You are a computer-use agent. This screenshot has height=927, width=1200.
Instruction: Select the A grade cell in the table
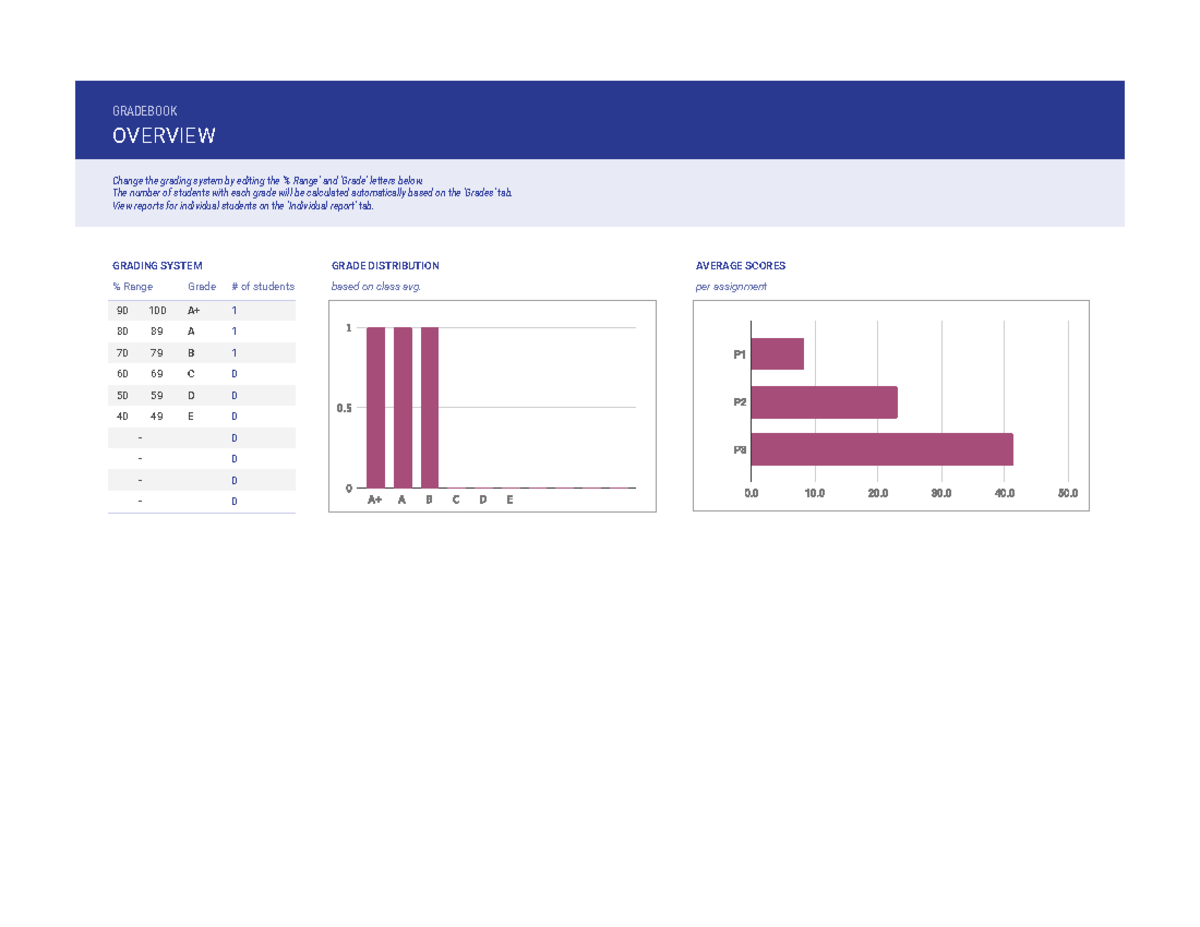pyautogui.click(x=191, y=332)
